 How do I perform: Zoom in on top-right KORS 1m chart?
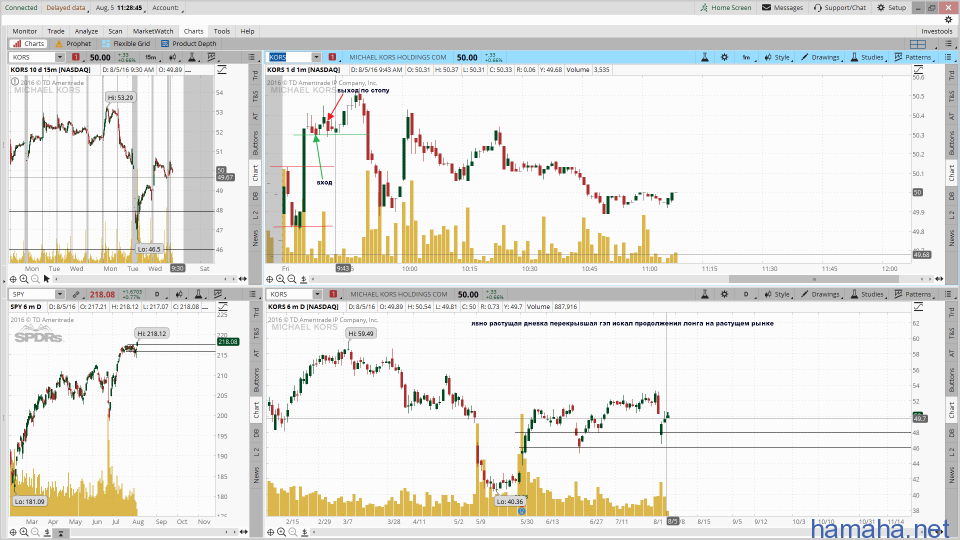pos(280,279)
